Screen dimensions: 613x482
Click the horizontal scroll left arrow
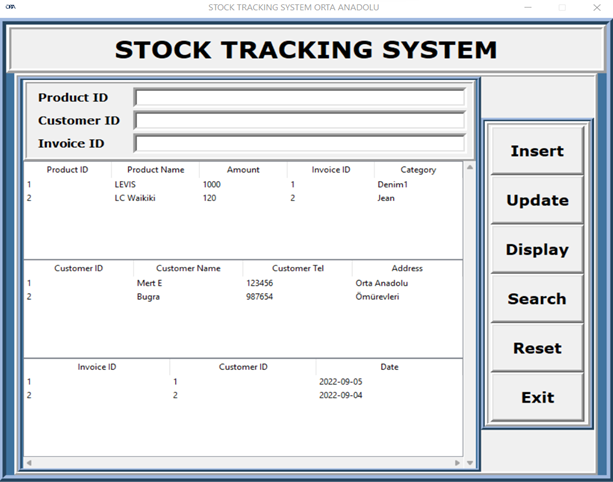click(x=29, y=463)
